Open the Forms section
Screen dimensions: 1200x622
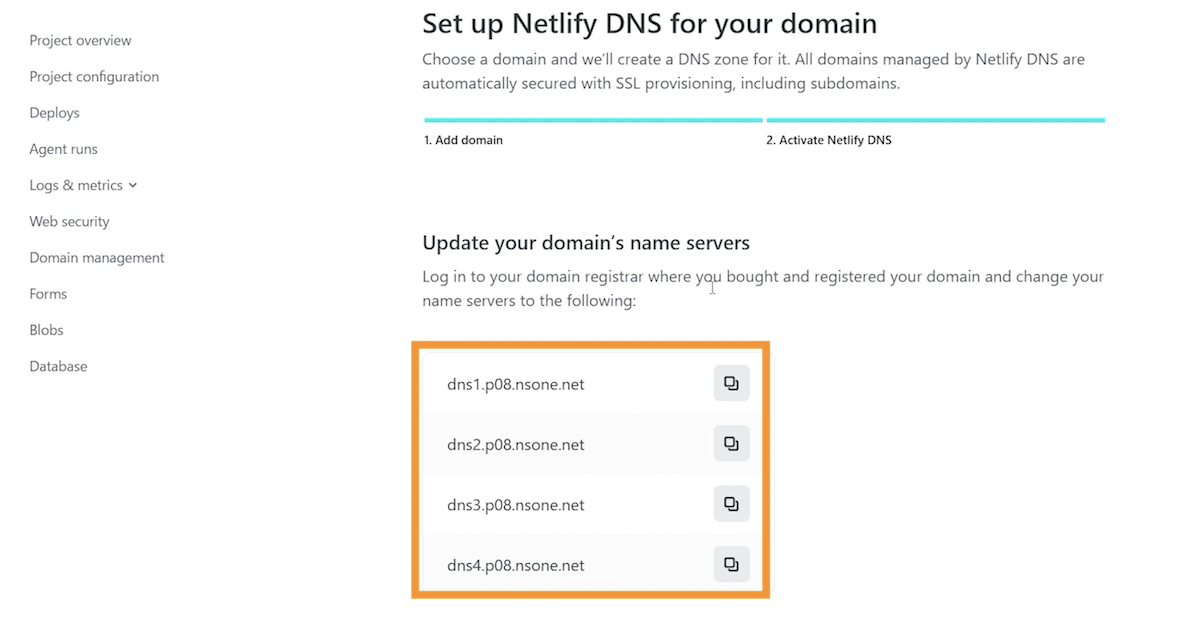[48, 294]
